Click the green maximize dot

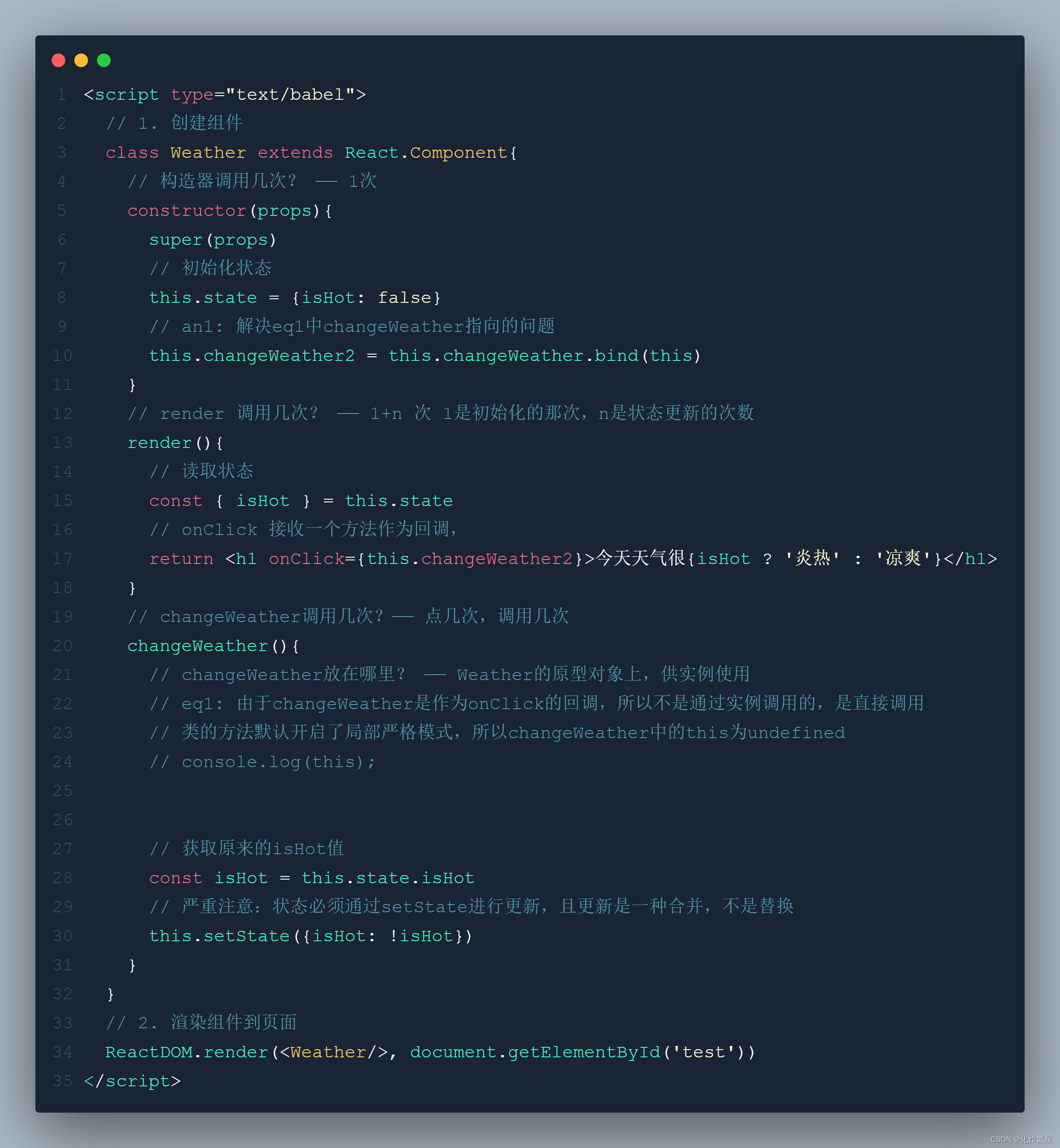tap(104, 60)
